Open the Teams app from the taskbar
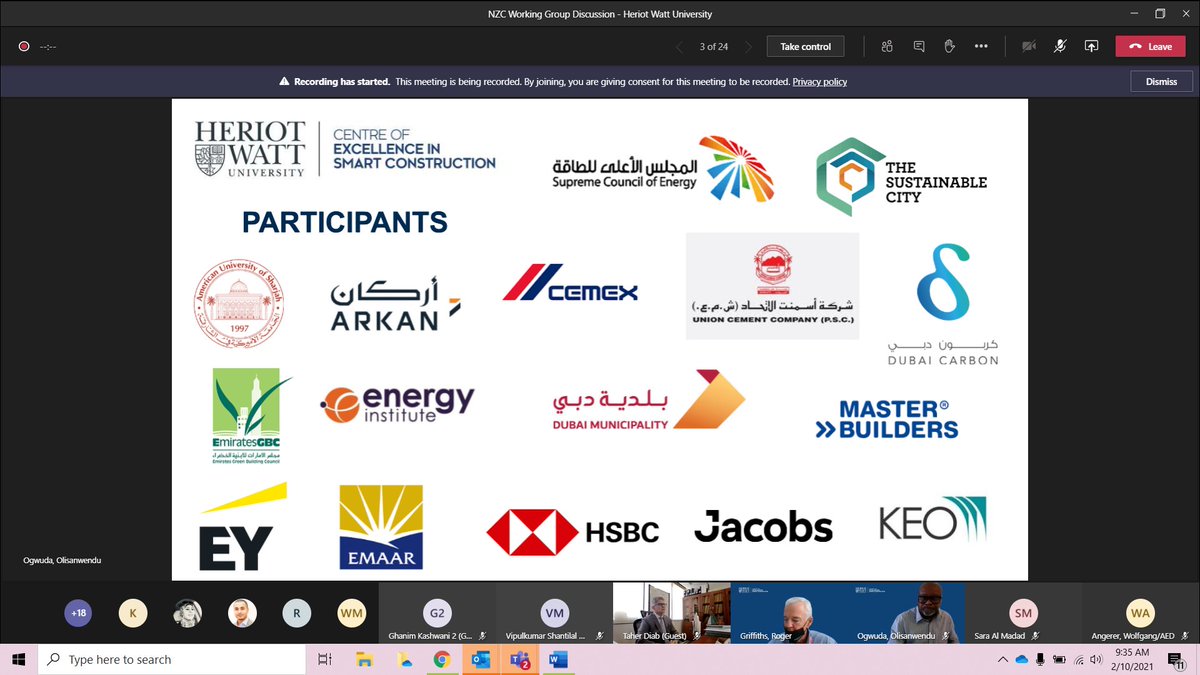 (519, 660)
